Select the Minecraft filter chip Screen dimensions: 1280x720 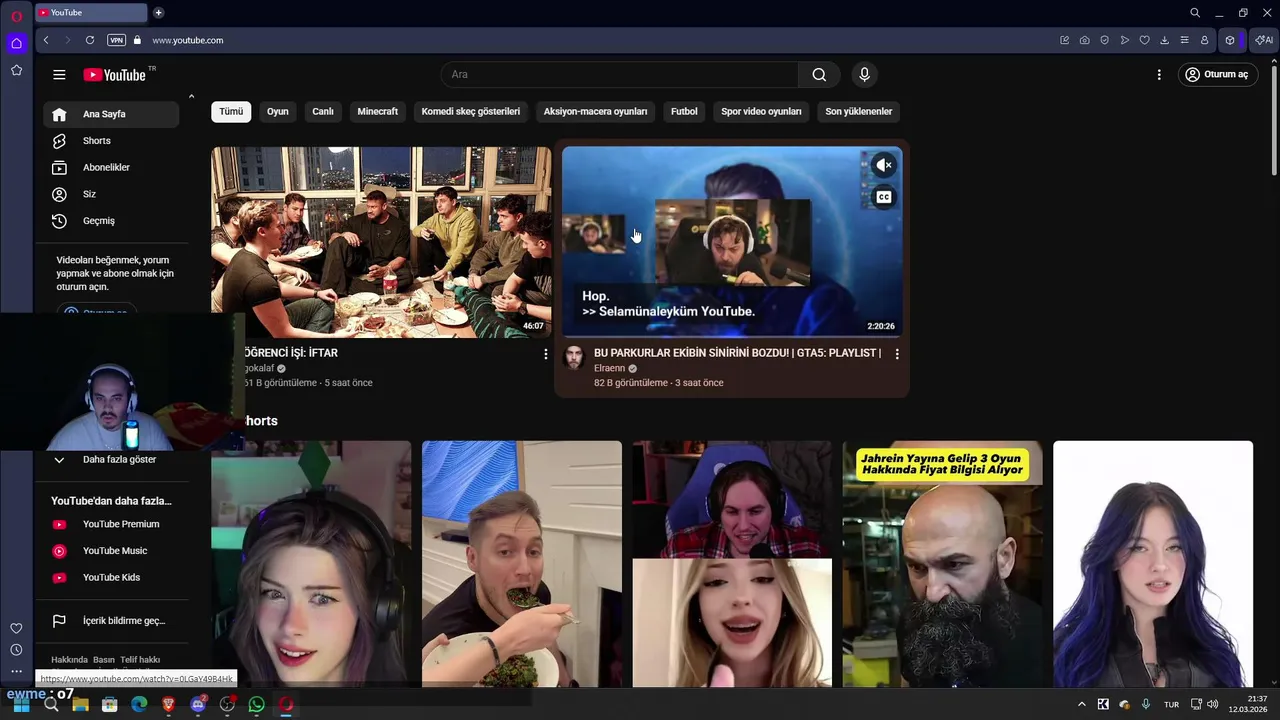click(x=378, y=112)
